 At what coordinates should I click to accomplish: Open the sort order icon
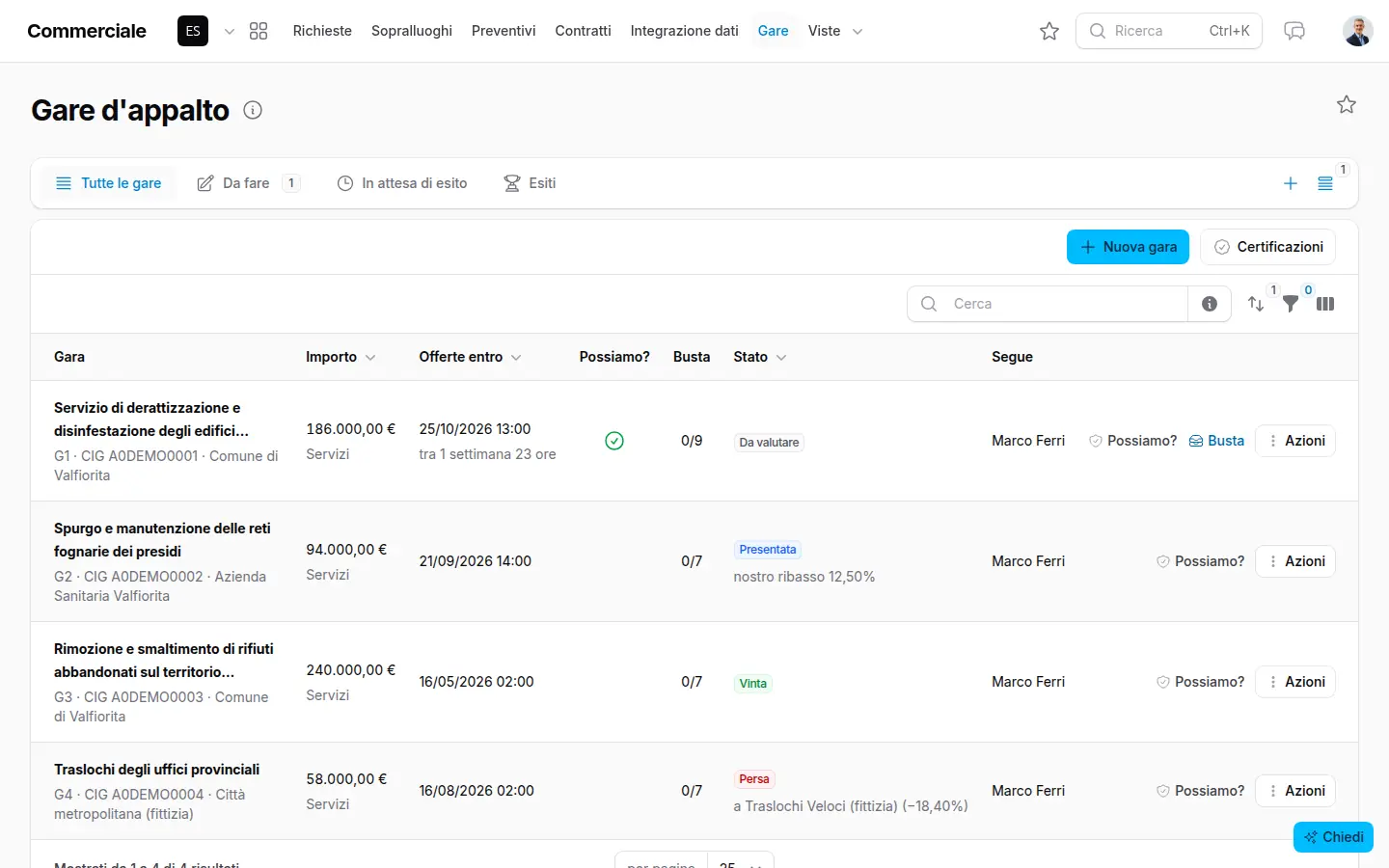click(1256, 304)
